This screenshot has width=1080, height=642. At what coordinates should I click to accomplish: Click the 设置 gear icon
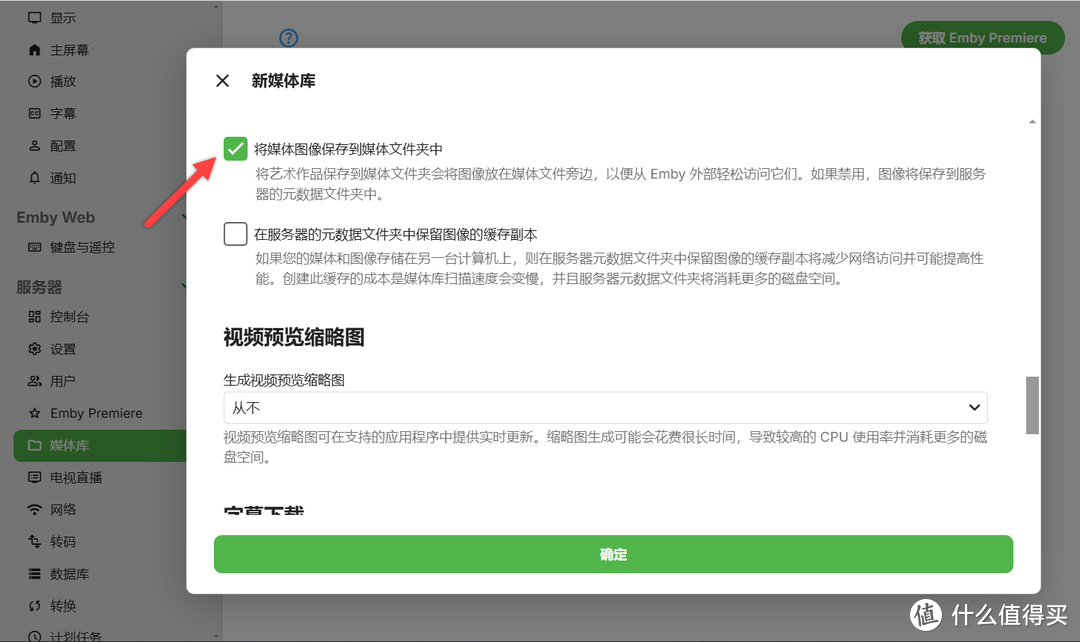(34, 349)
